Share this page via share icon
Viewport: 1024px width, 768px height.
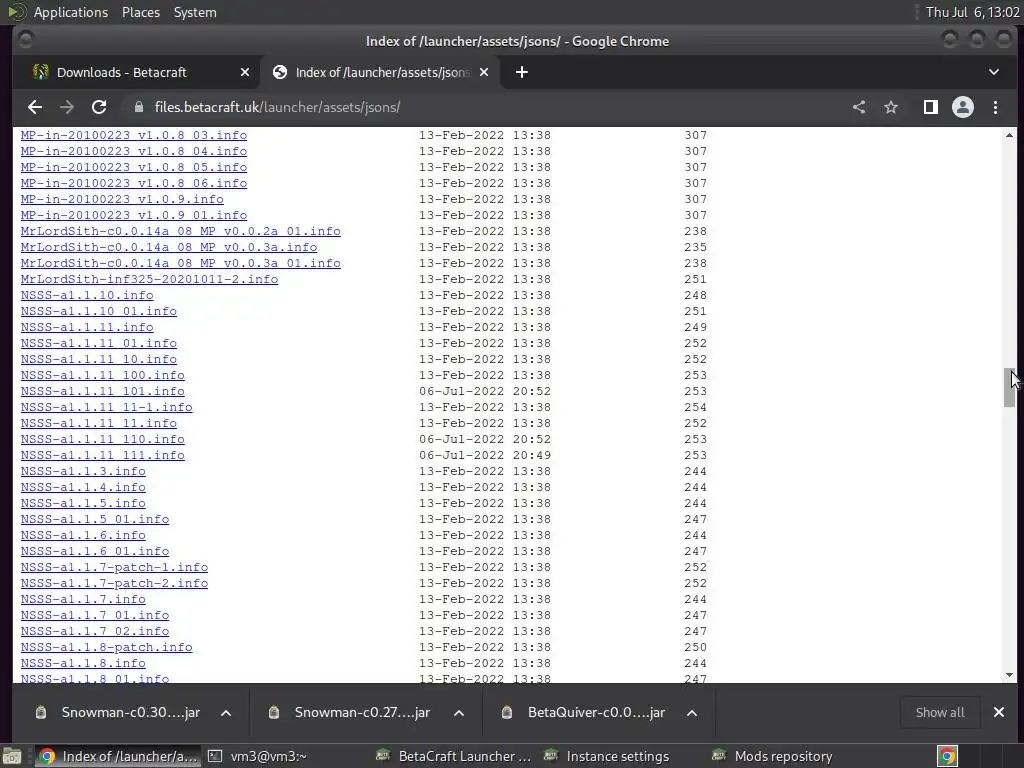tap(859, 107)
